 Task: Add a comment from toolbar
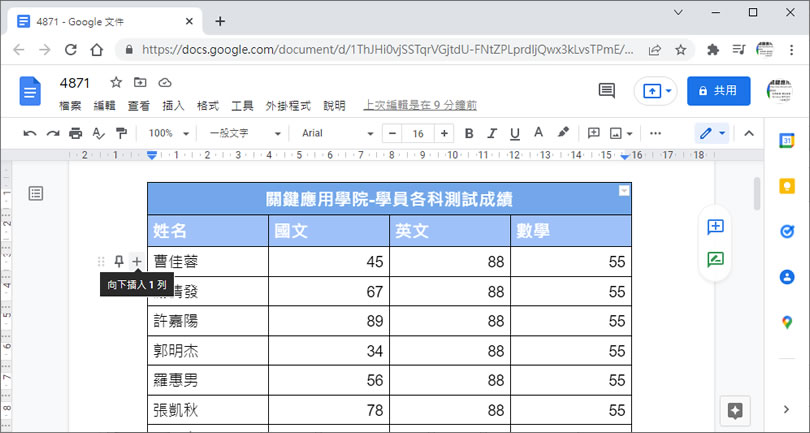pyautogui.click(x=594, y=133)
